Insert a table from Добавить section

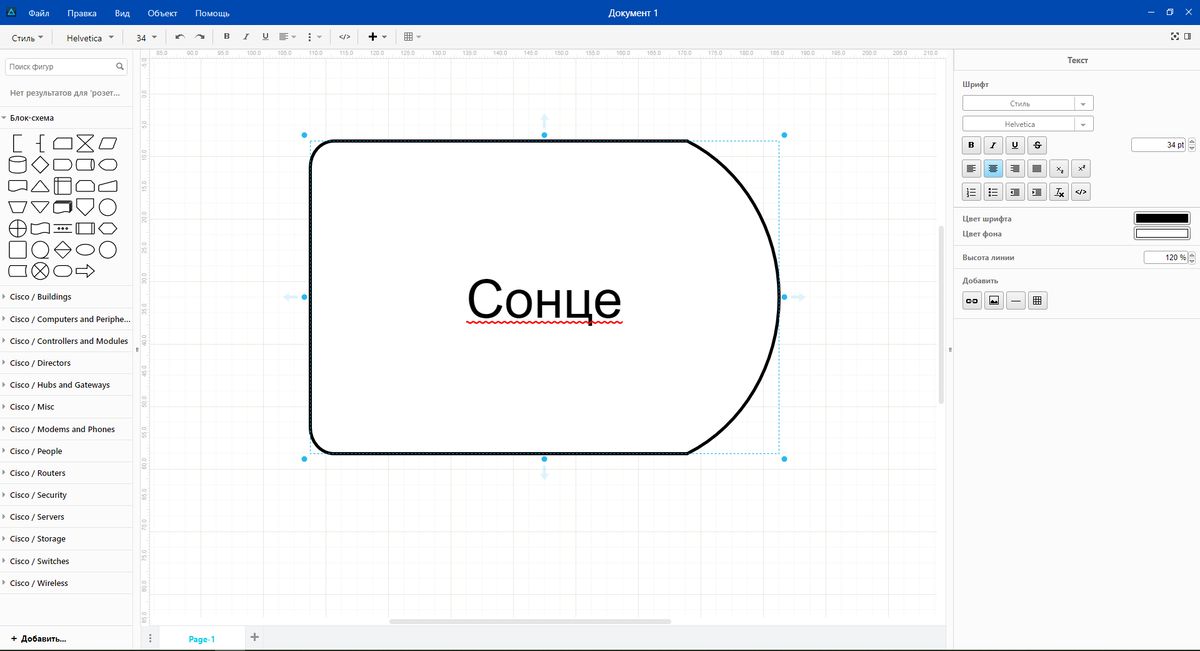click(1038, 300)
